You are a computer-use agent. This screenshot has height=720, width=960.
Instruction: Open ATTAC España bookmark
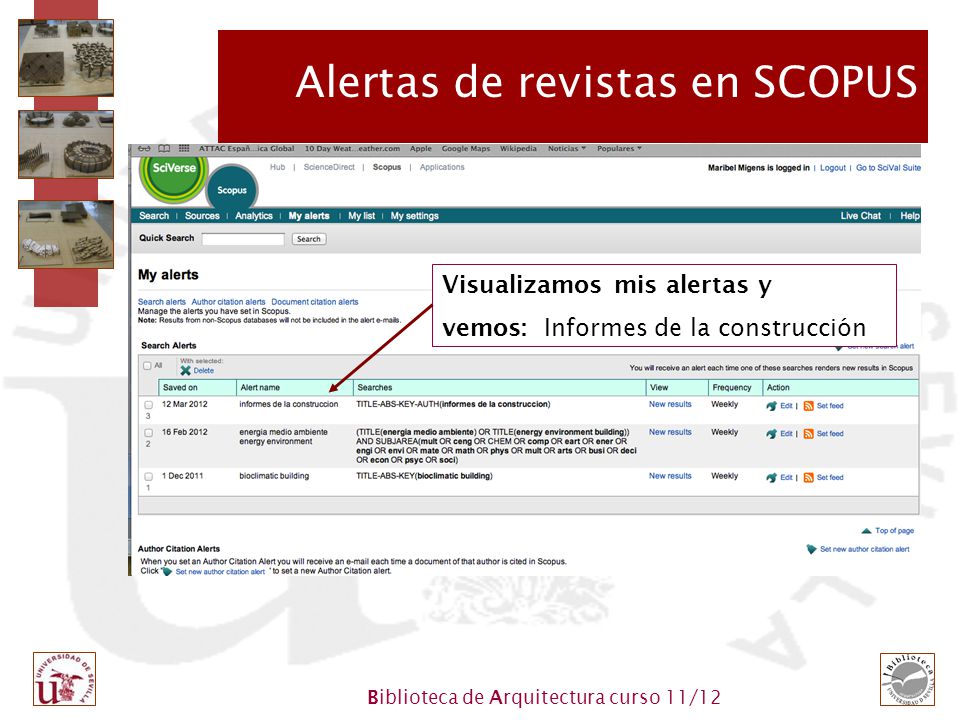click(x=246, y=149)
